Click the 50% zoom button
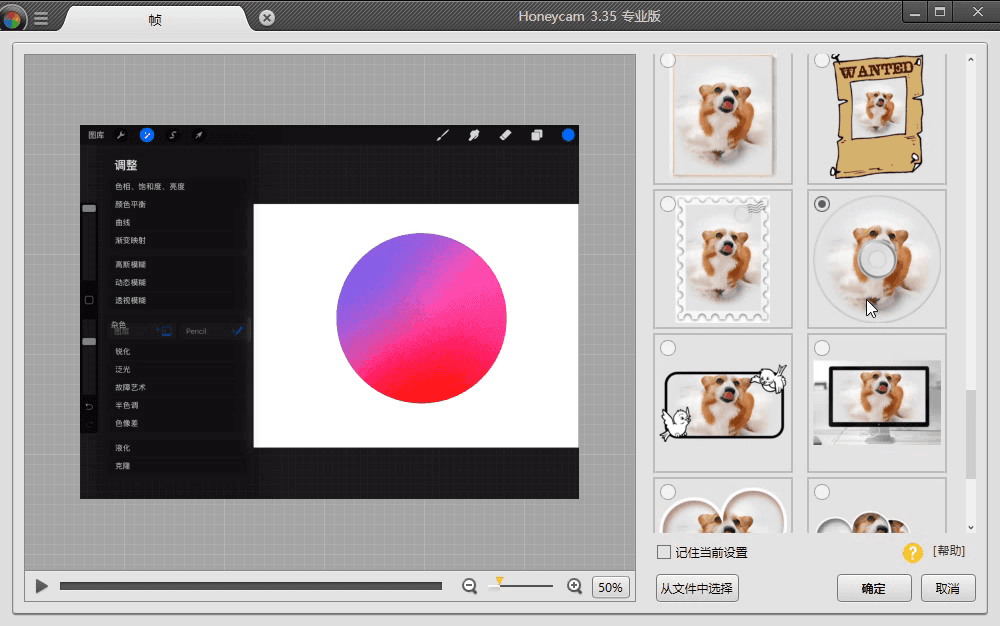The width and height of the screenshot is (1000, 626). [x=610, y=587]
